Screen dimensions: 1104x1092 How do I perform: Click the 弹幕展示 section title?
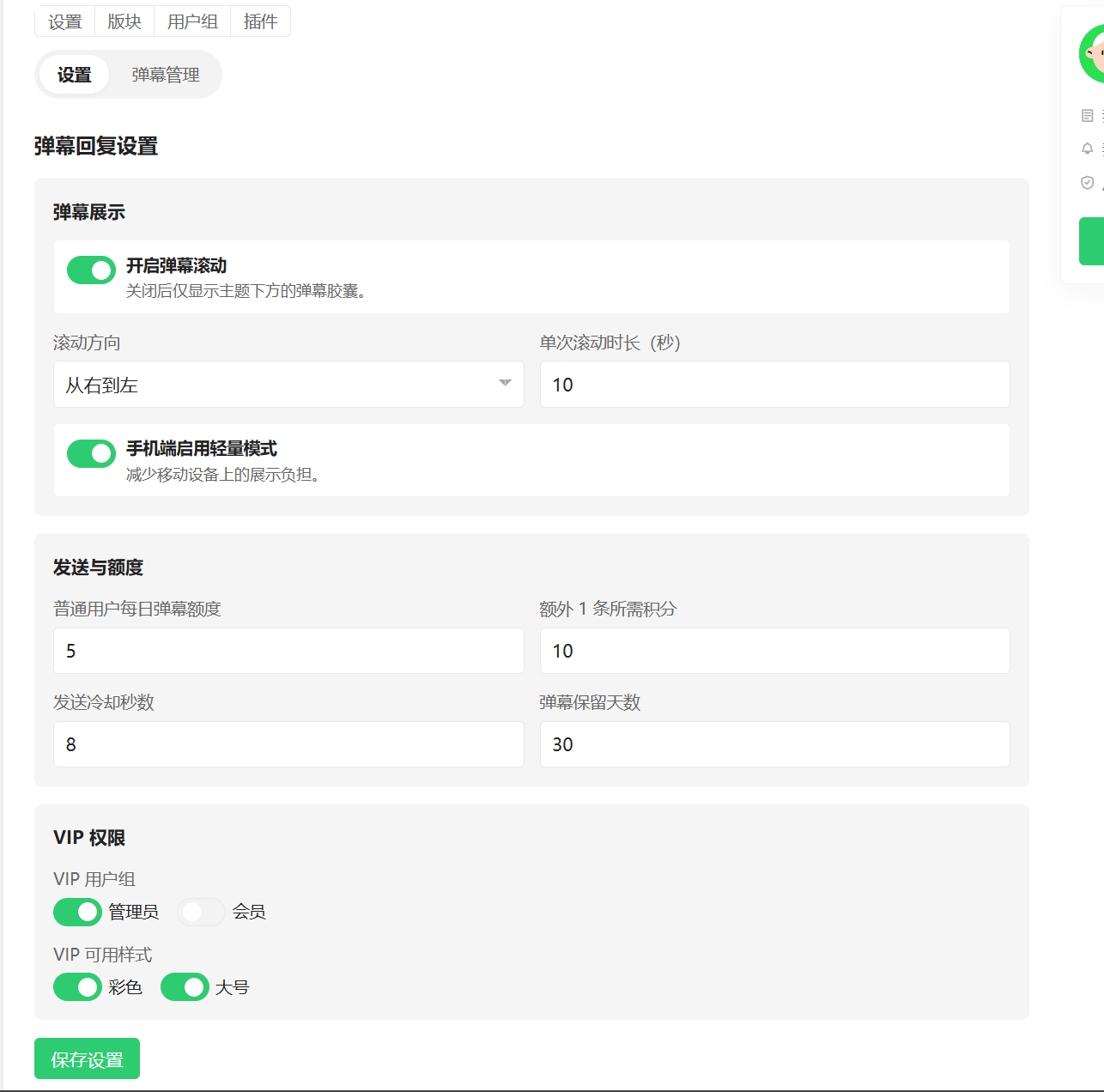click(89, 212)
